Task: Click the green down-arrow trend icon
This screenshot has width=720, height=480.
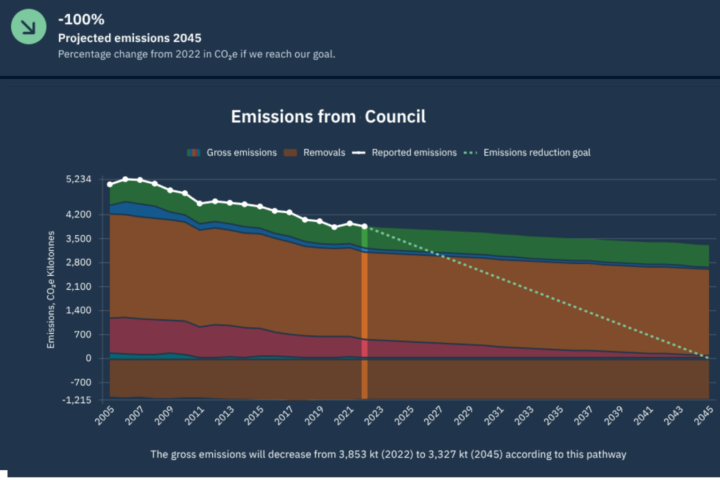Action: click(x=28, y=28)
